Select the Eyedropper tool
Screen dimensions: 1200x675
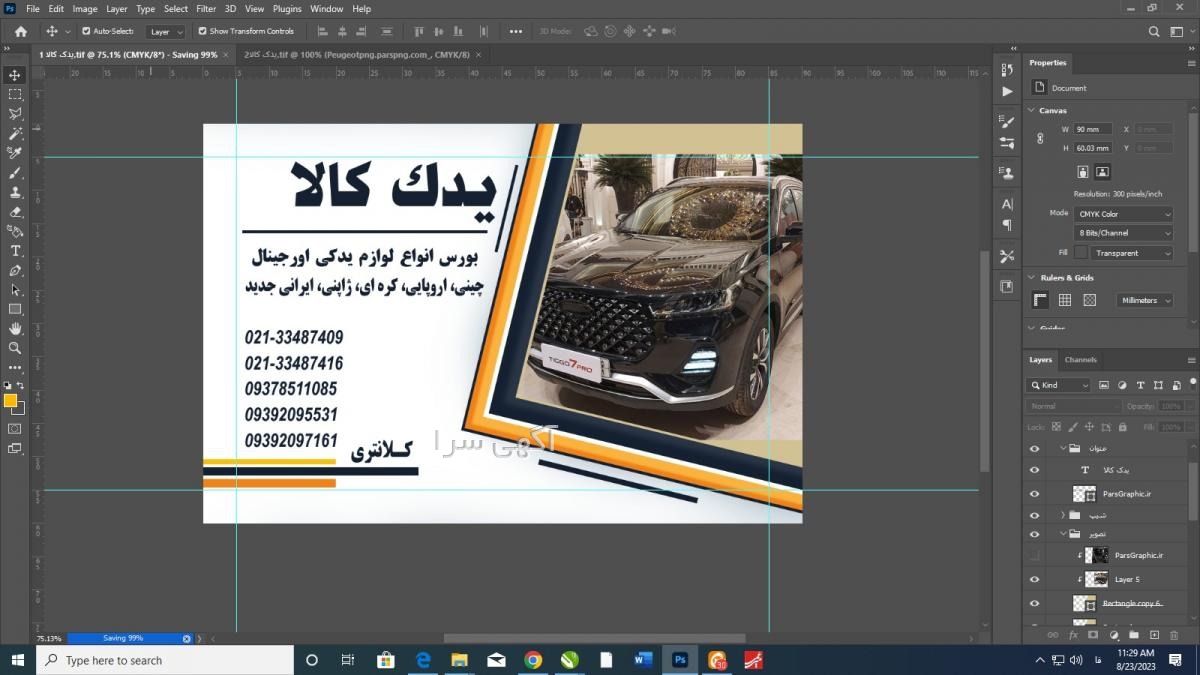pyautogui.click(x=15, y=153)
